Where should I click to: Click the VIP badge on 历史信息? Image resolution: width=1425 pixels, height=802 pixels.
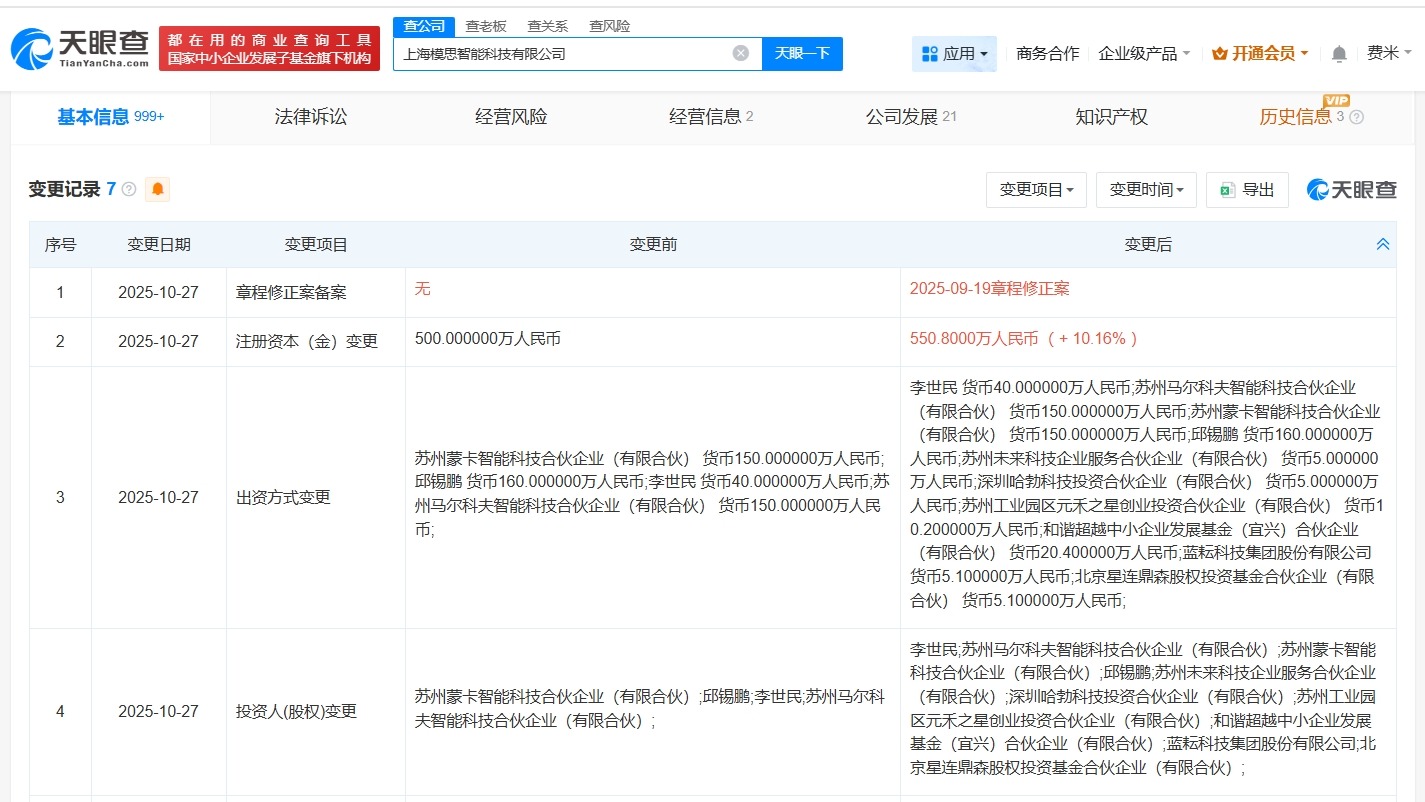coord(1338,101)
